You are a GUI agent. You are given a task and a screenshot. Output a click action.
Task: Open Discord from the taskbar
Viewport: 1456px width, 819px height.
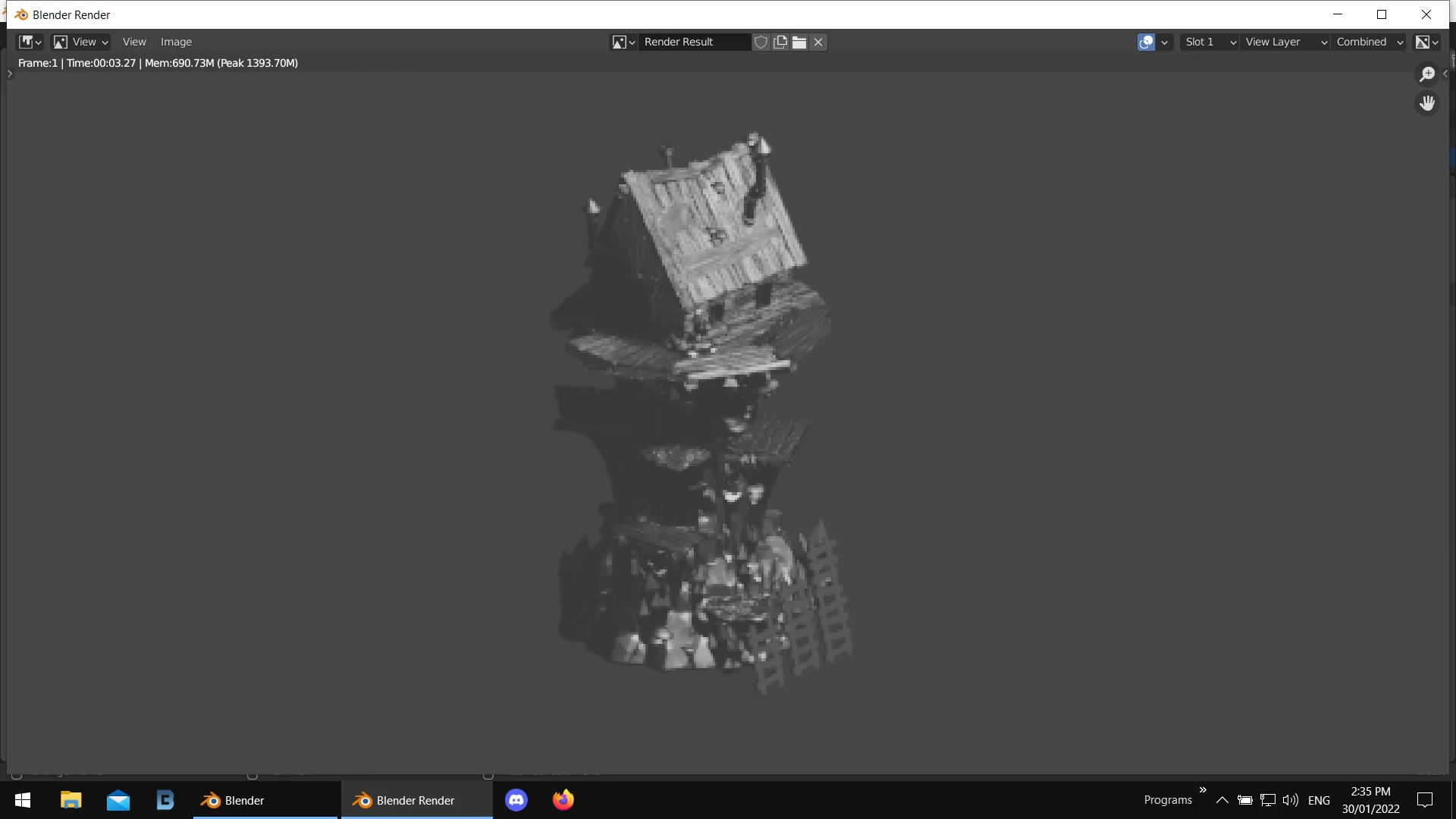pos(516,800)
